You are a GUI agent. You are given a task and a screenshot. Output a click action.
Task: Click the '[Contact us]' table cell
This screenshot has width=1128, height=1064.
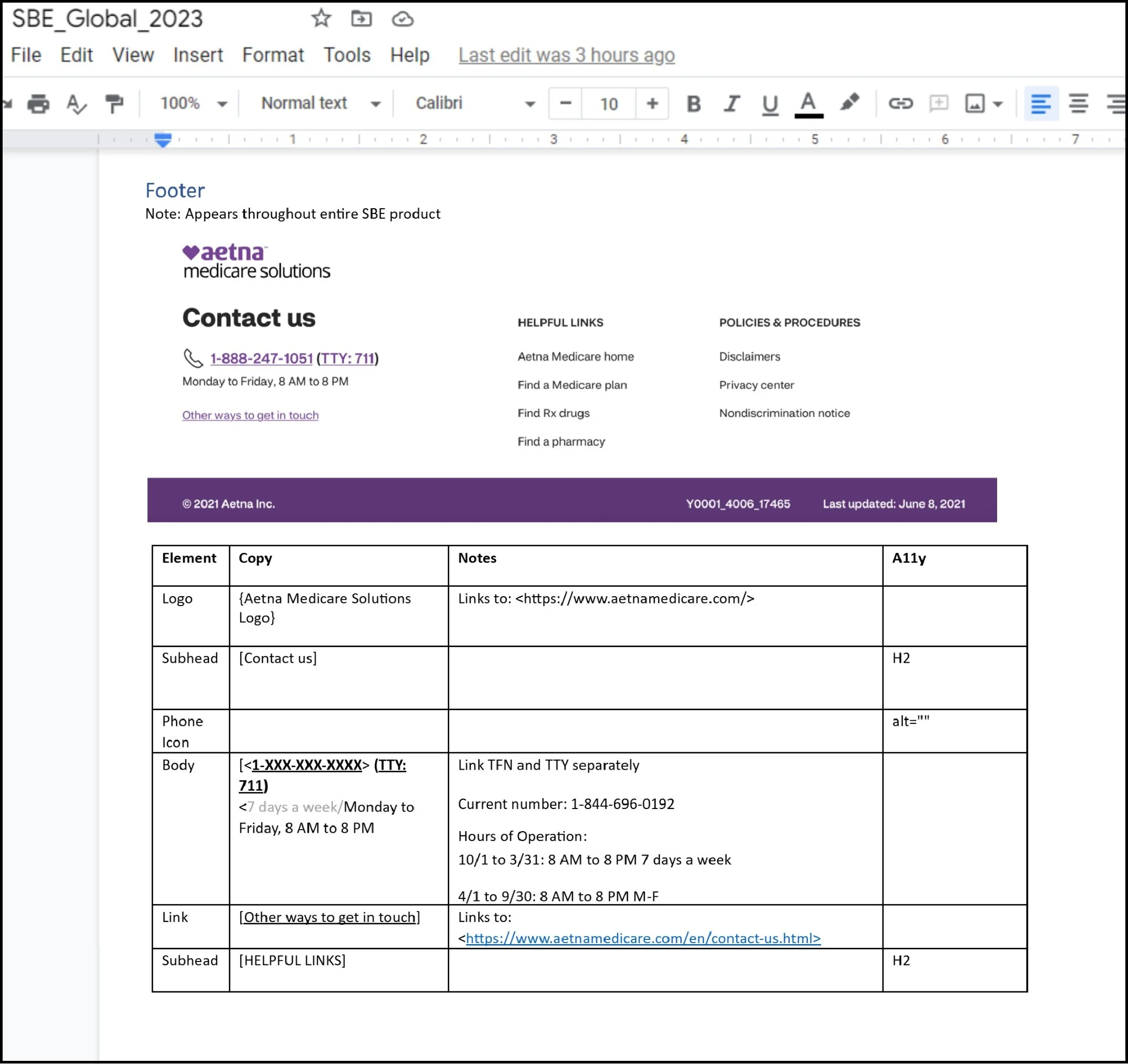(x=339, y=678)
